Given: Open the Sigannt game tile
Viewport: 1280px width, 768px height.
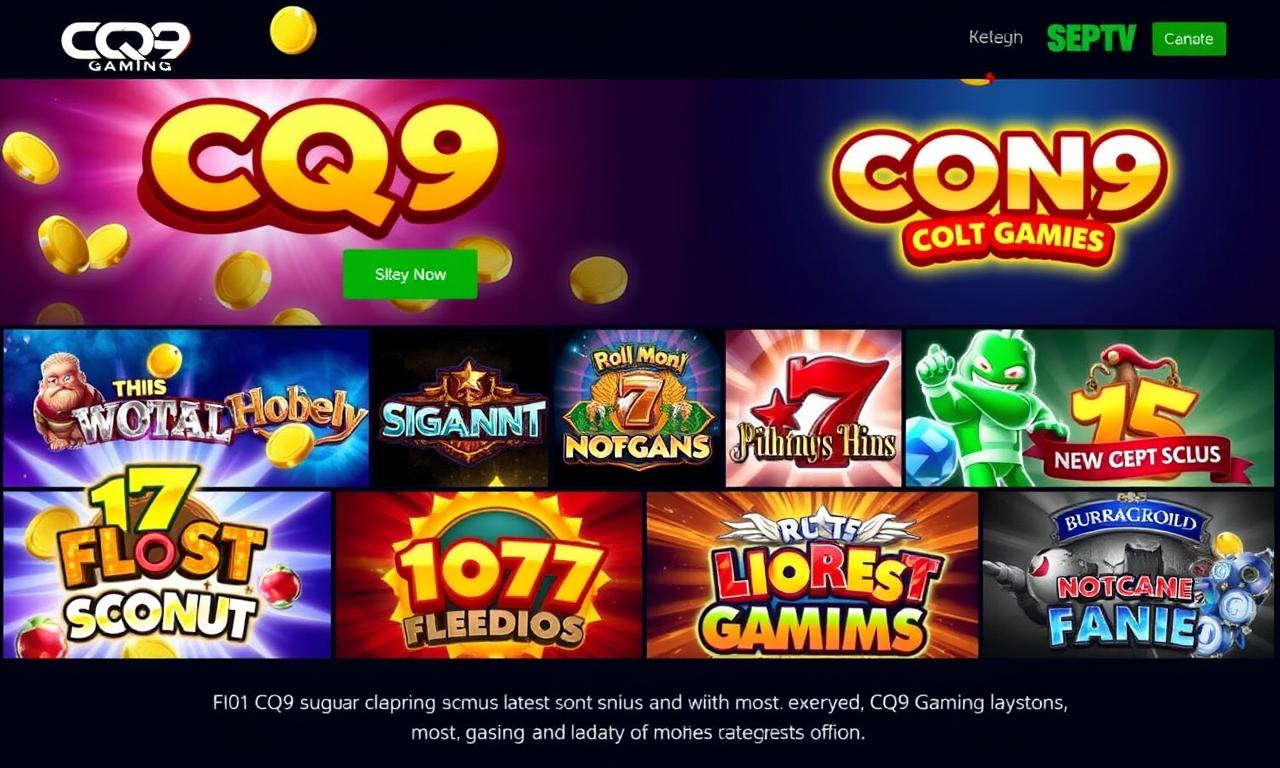Looking at the screenshot, I should (x=463, y=408).
